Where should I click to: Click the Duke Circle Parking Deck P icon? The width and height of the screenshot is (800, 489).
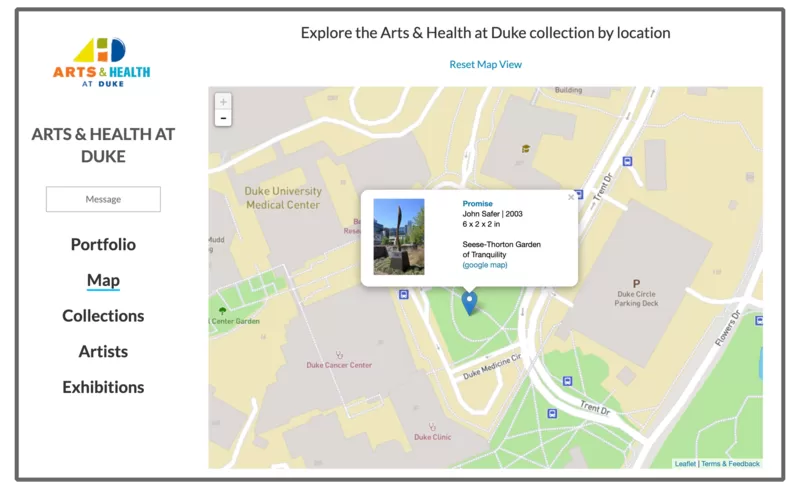click(x=636, y=283)
